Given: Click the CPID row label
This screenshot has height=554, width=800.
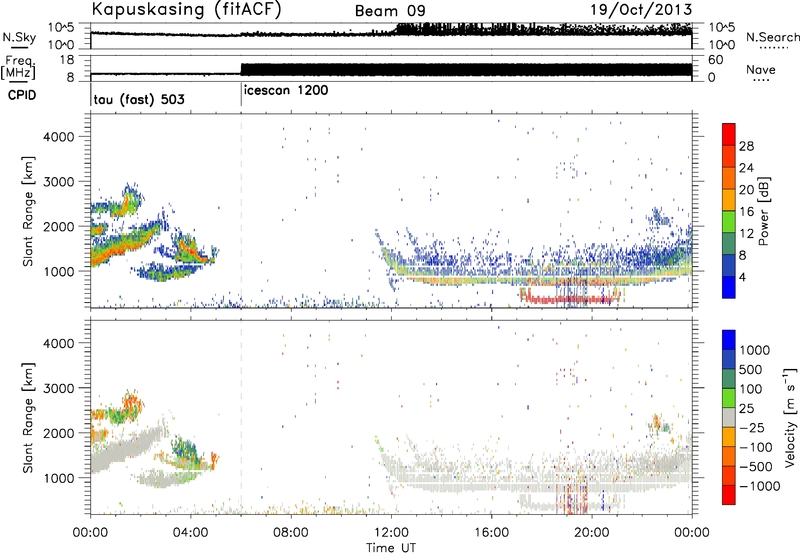Looking at the screenshot, I should click(x=22, y=95).
